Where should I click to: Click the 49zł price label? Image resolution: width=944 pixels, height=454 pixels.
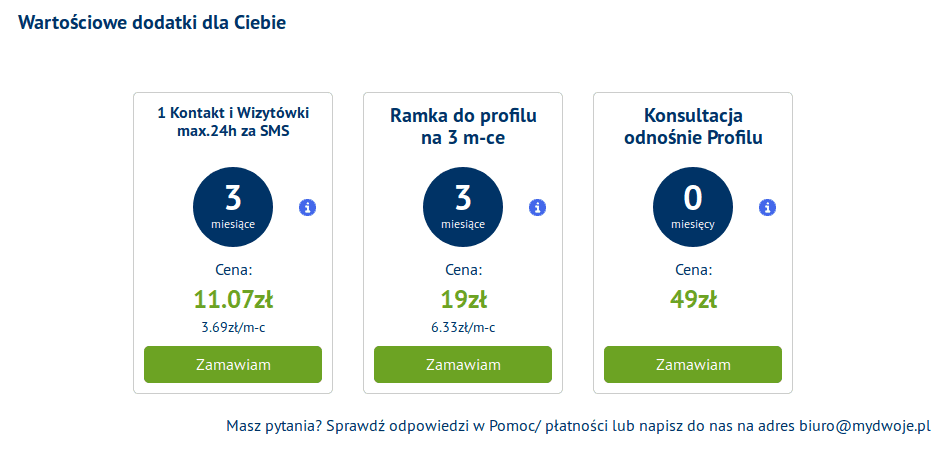693,299
